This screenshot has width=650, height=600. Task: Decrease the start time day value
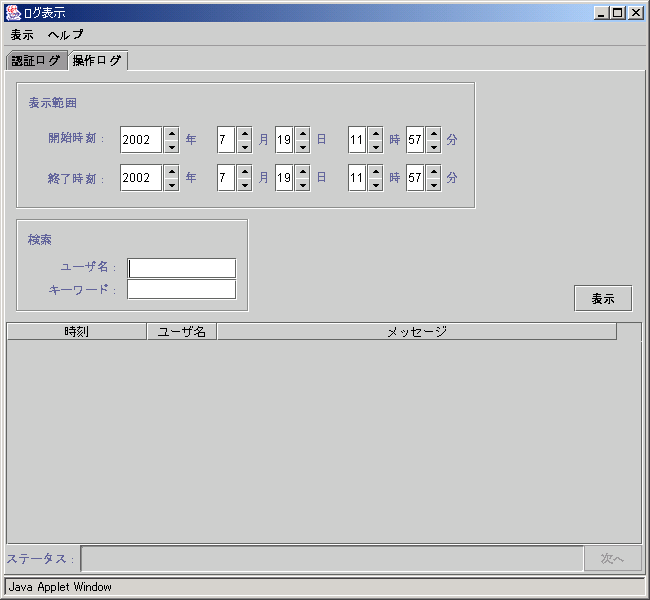[302, 146]
